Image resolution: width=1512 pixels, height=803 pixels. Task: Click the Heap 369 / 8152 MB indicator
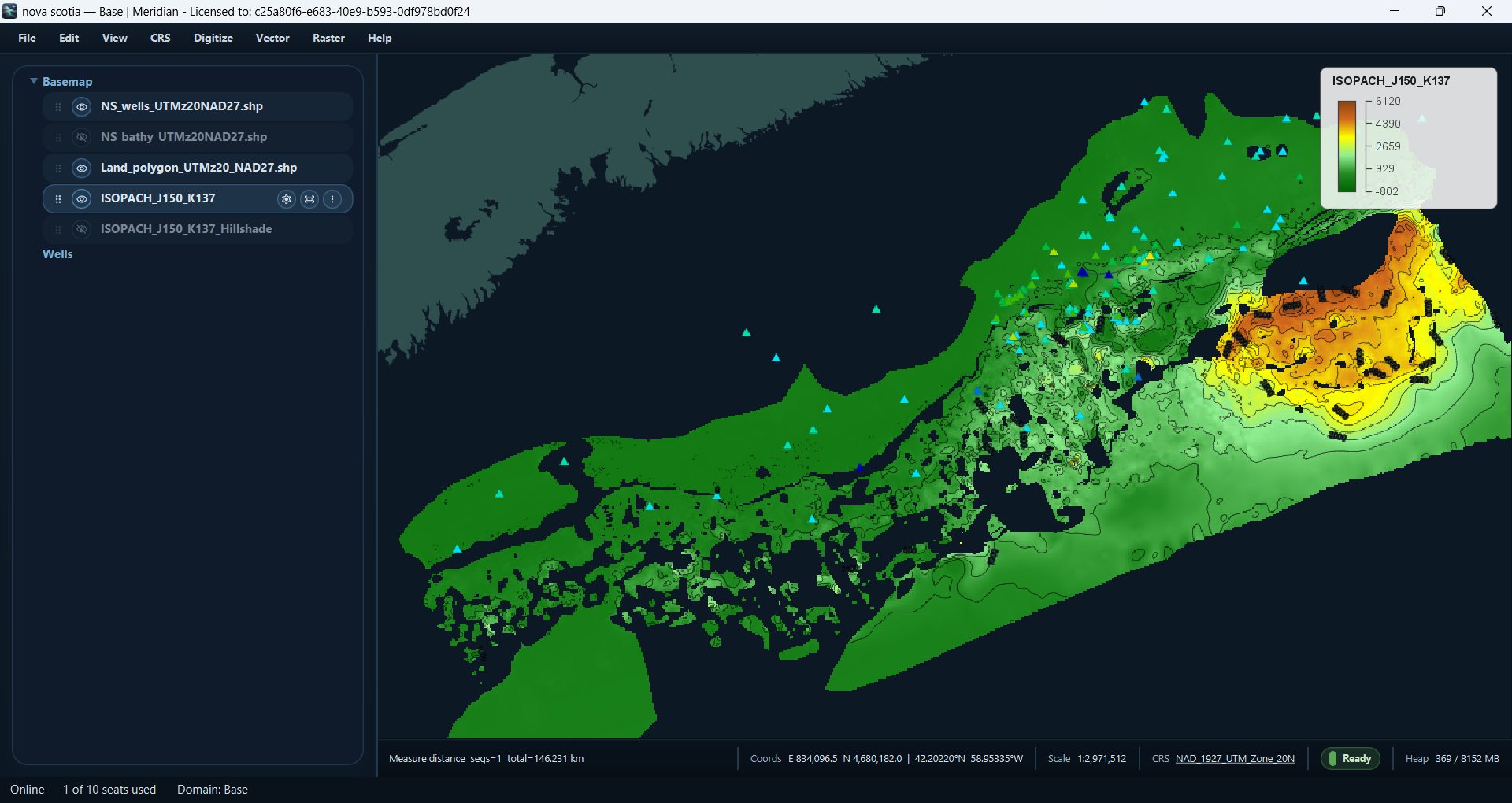pyautogui.click(x=1452, y=759)
